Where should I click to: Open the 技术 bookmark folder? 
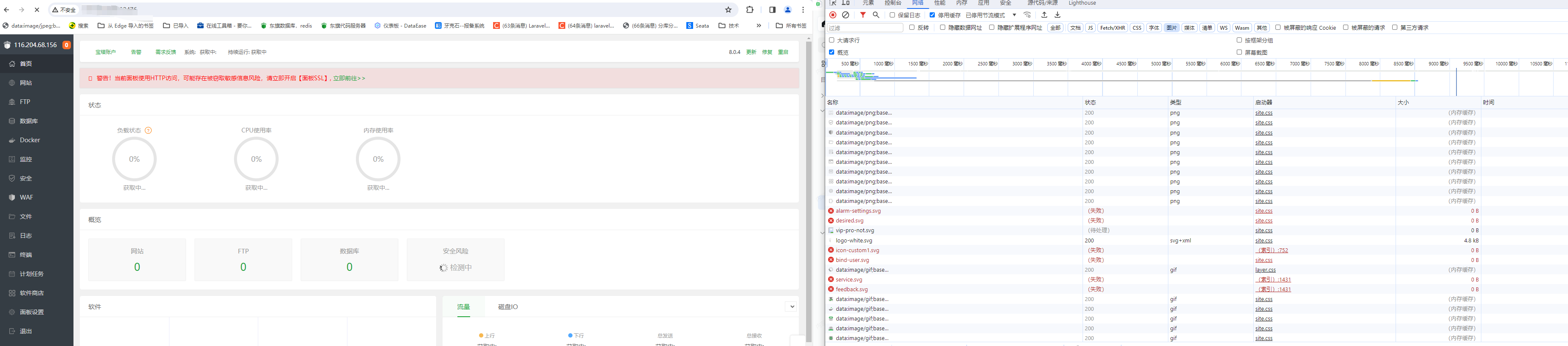[x=729, y=25]
